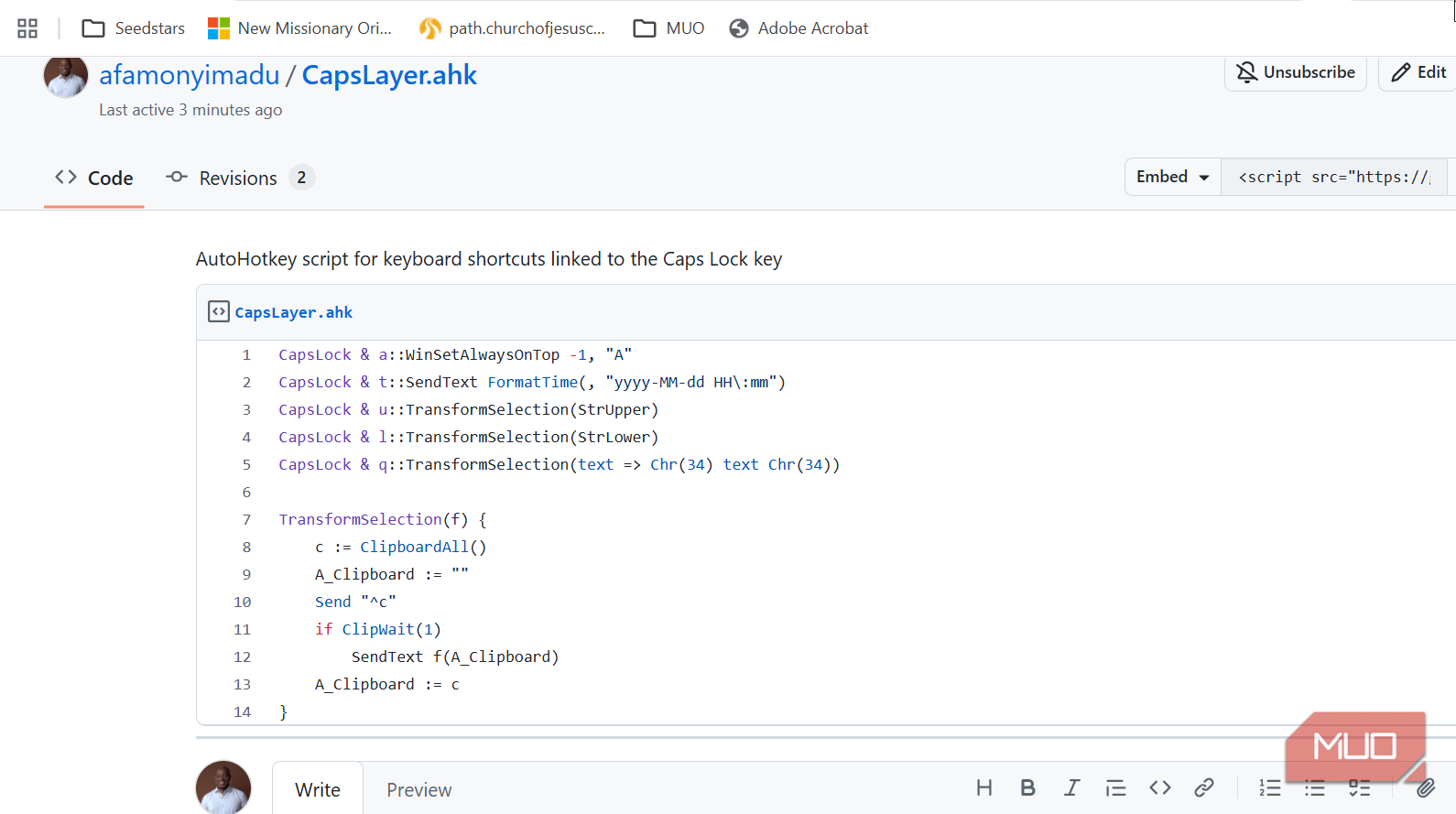Expand the Embed dropdown

[1173, 177]
